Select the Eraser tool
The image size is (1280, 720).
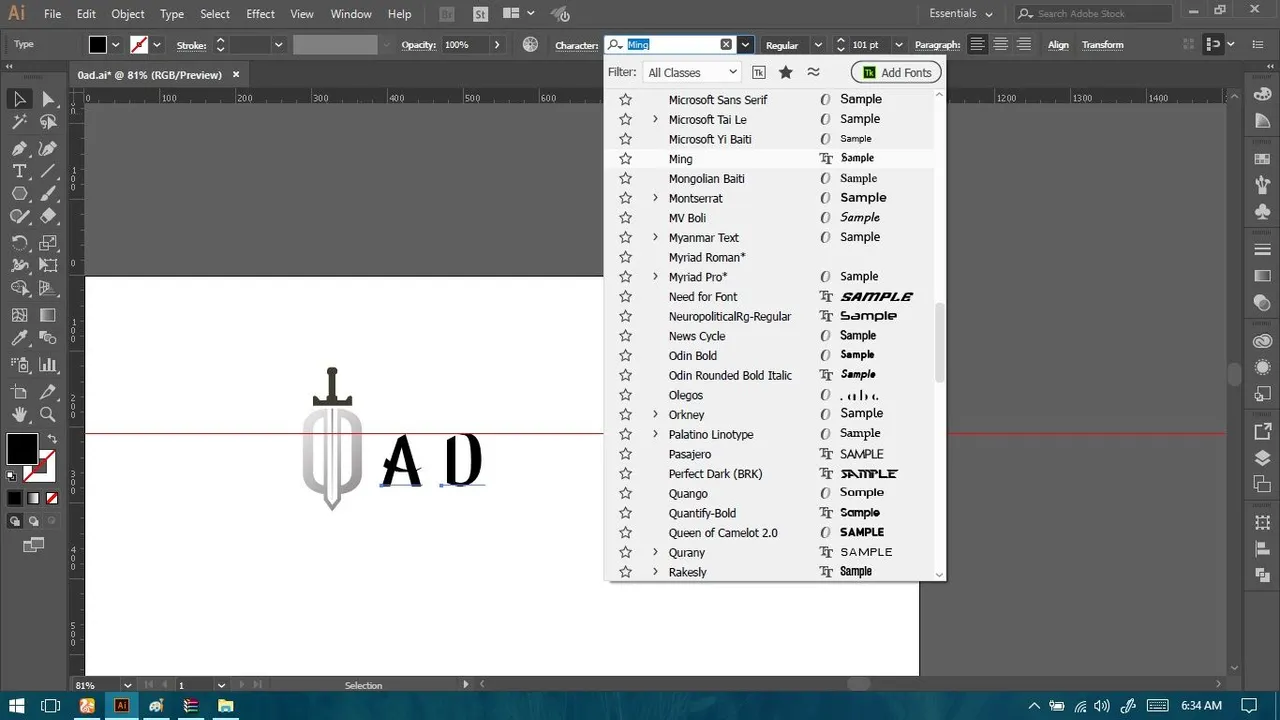coord(48,216)
